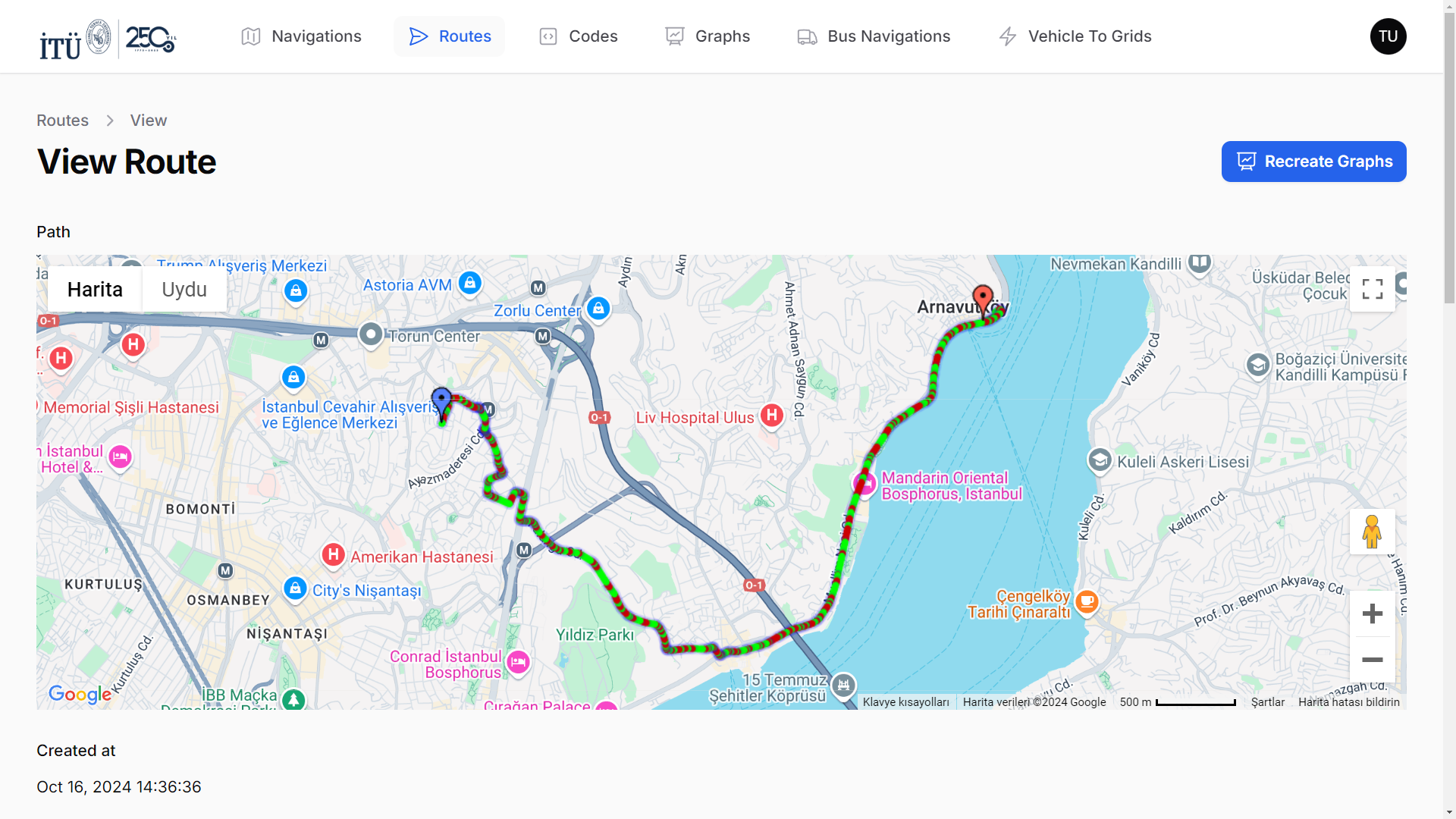
Task: Click Harita hatası bildirin link
Action: pos(1348,702)
